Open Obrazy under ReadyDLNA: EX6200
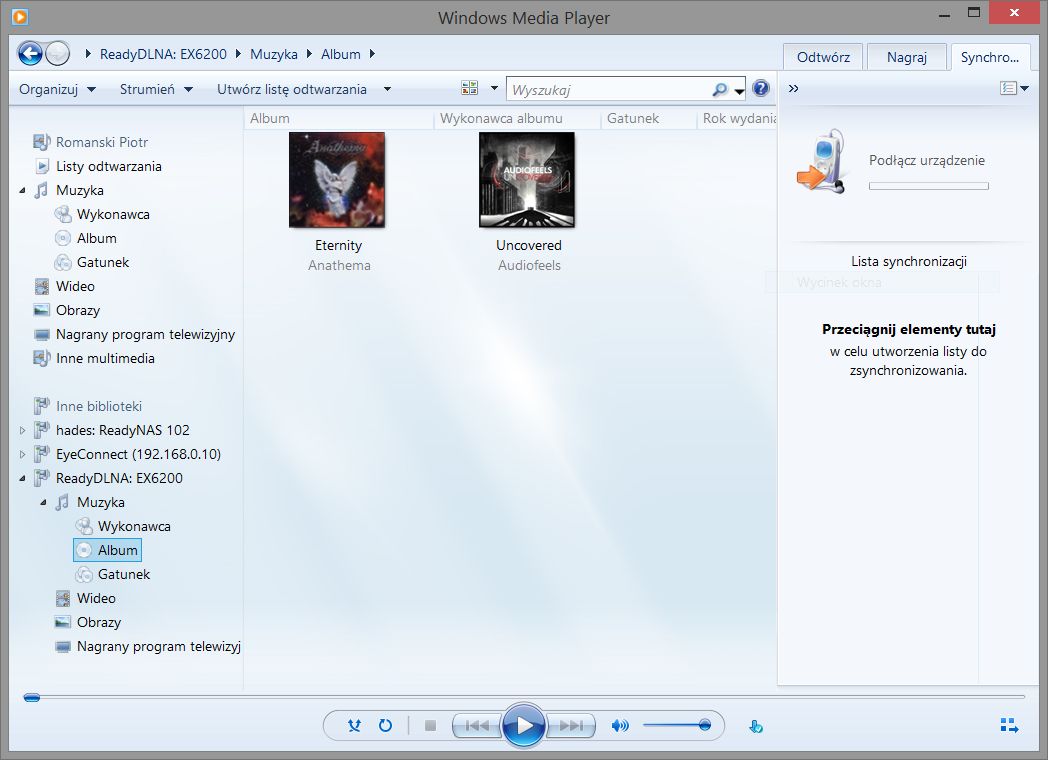1048x760 pixels. click(x=98, y=622)
